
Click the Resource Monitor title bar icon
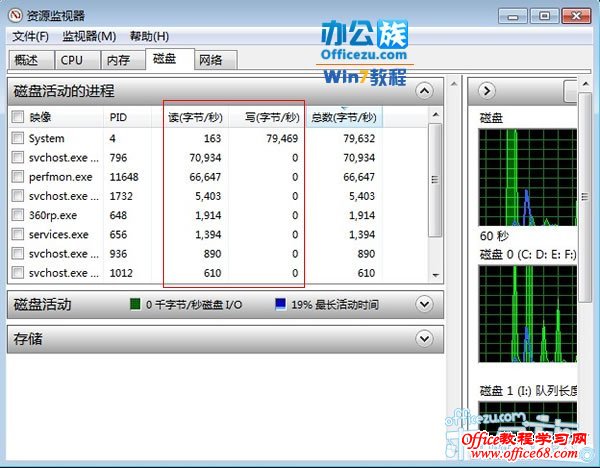pyautogui.click(x=16, y=15)
